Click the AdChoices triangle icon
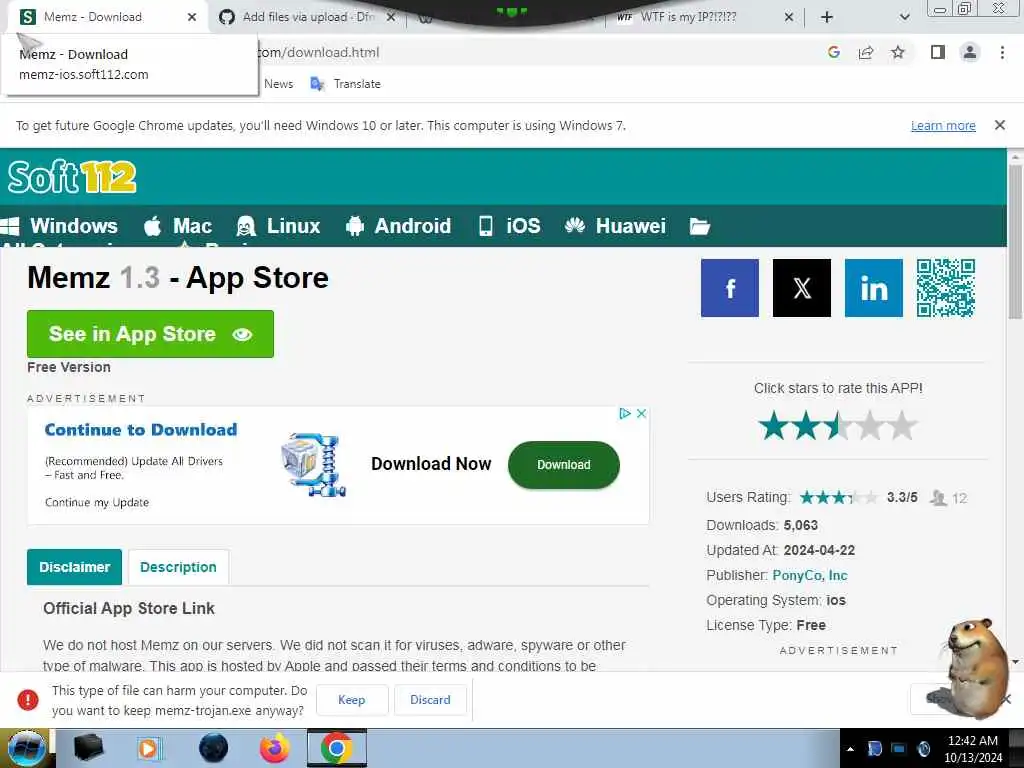Image resolution: width=1024 pixels, height=768 pixels. click(624, 413)
